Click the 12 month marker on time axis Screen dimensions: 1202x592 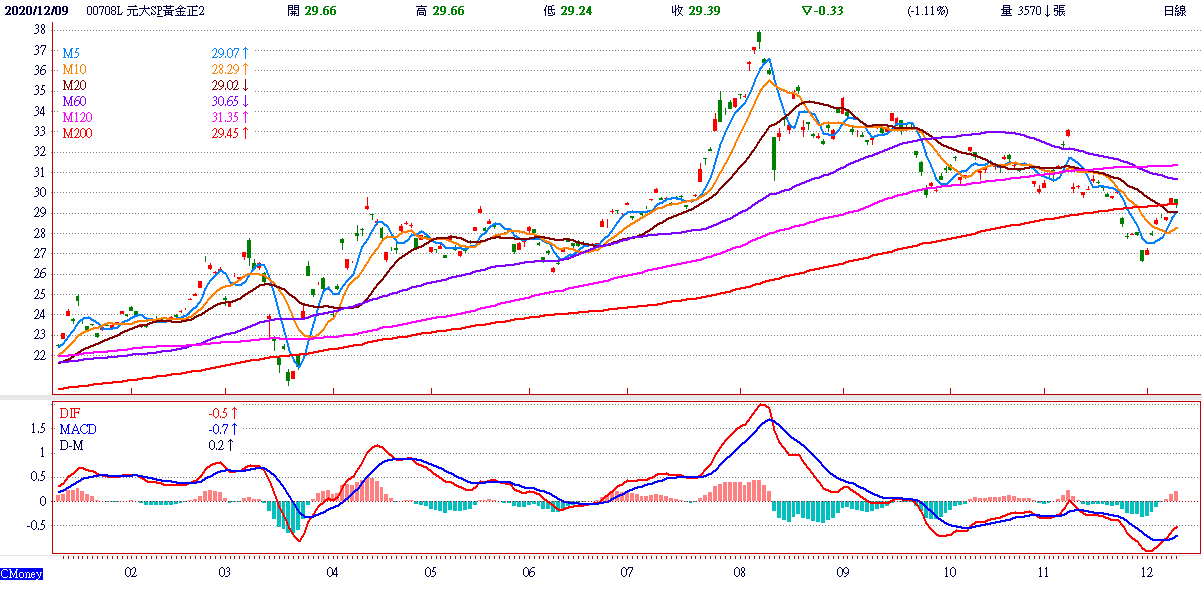pos(1146,573)
